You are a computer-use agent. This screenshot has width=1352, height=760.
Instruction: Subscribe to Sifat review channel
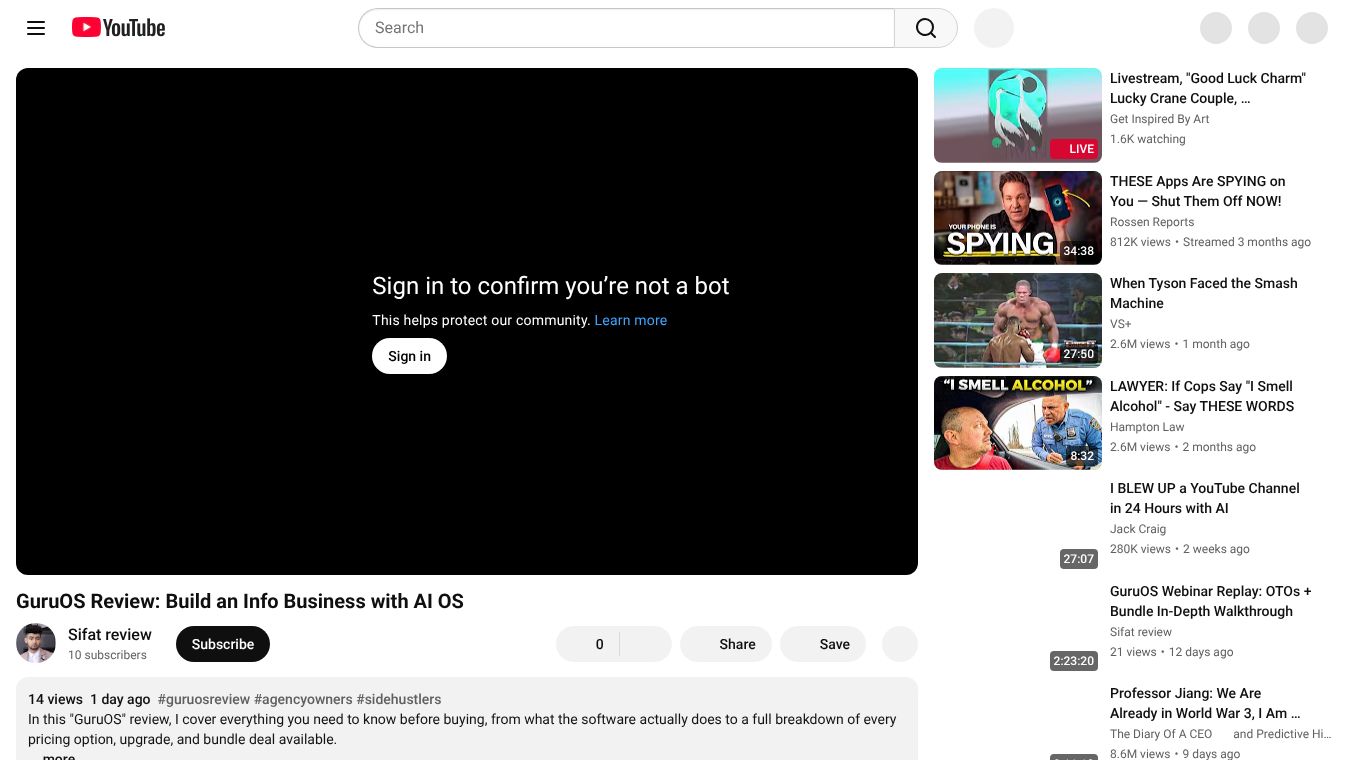pyautogui.click(x=223, y=644)
